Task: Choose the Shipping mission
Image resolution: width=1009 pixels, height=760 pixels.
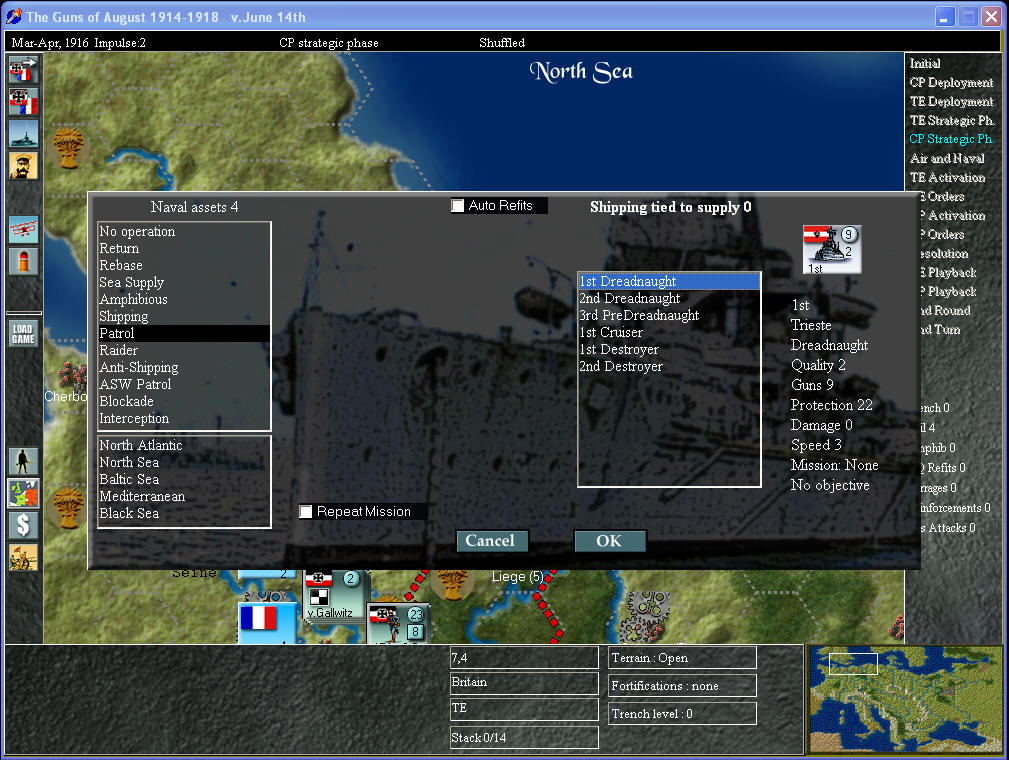Action: (184, 317)
